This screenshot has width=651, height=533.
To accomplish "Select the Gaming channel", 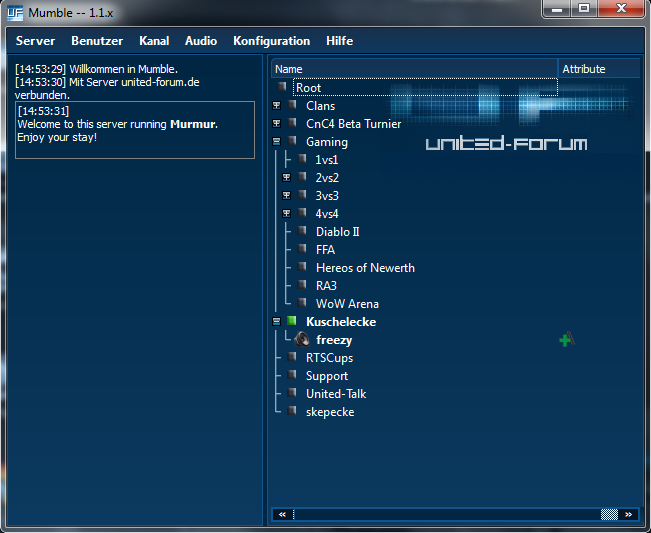I will [327, 142].
